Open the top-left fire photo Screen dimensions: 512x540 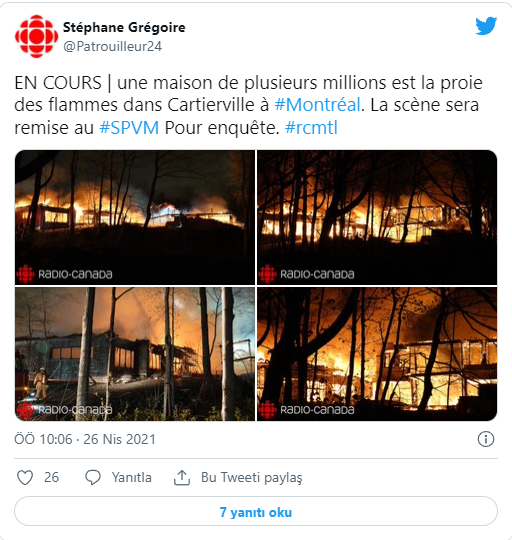(135, 217)
